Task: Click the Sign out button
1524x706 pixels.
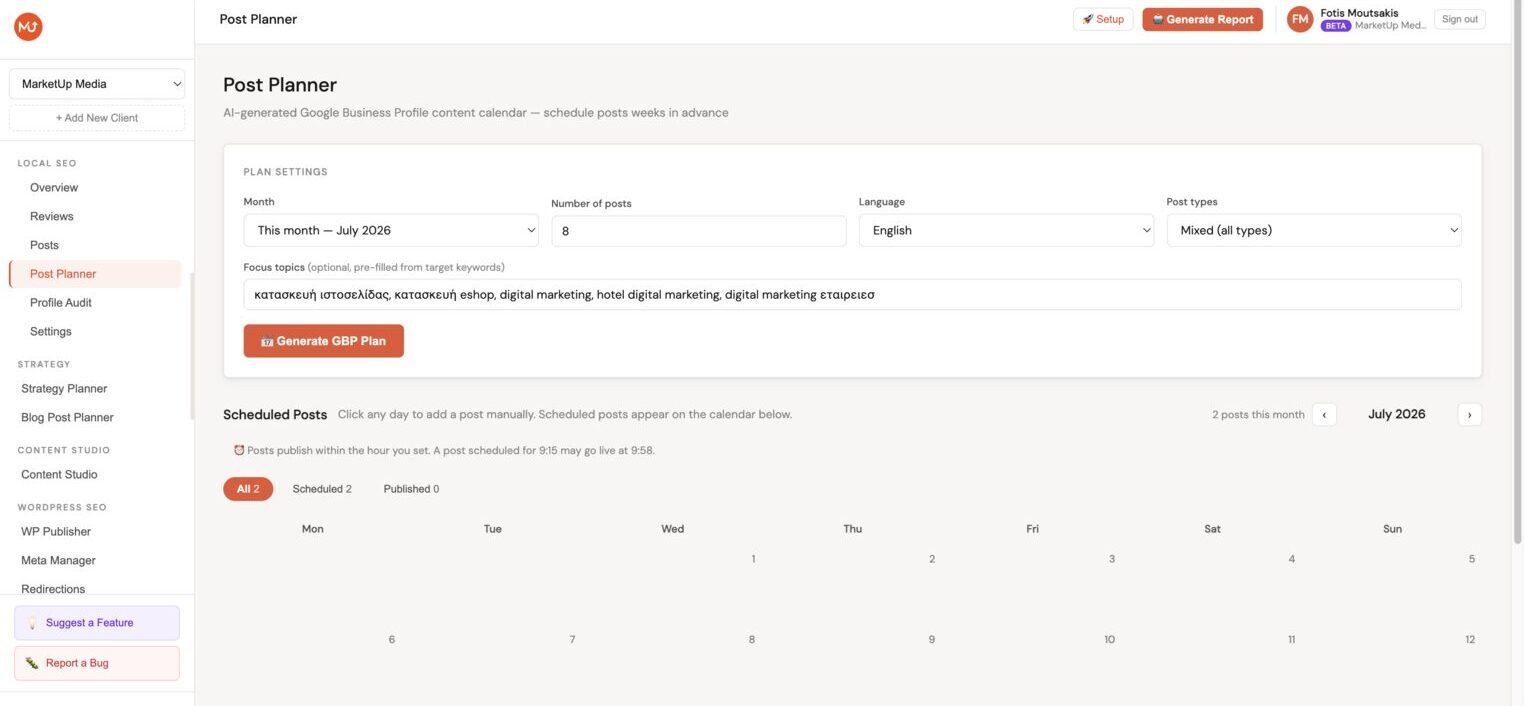Action: click(x=1459, y=19)
